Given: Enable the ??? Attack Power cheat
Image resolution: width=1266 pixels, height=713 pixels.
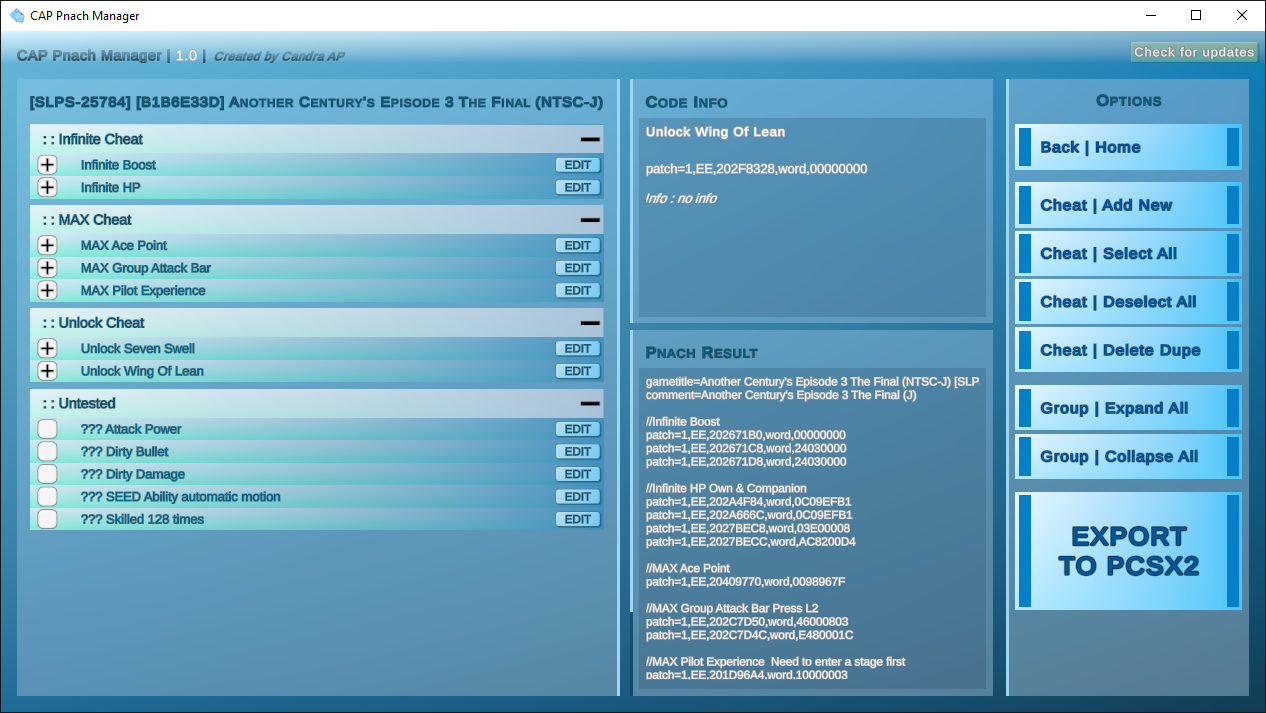Looking at the screenshot, I should pos(47,429).
